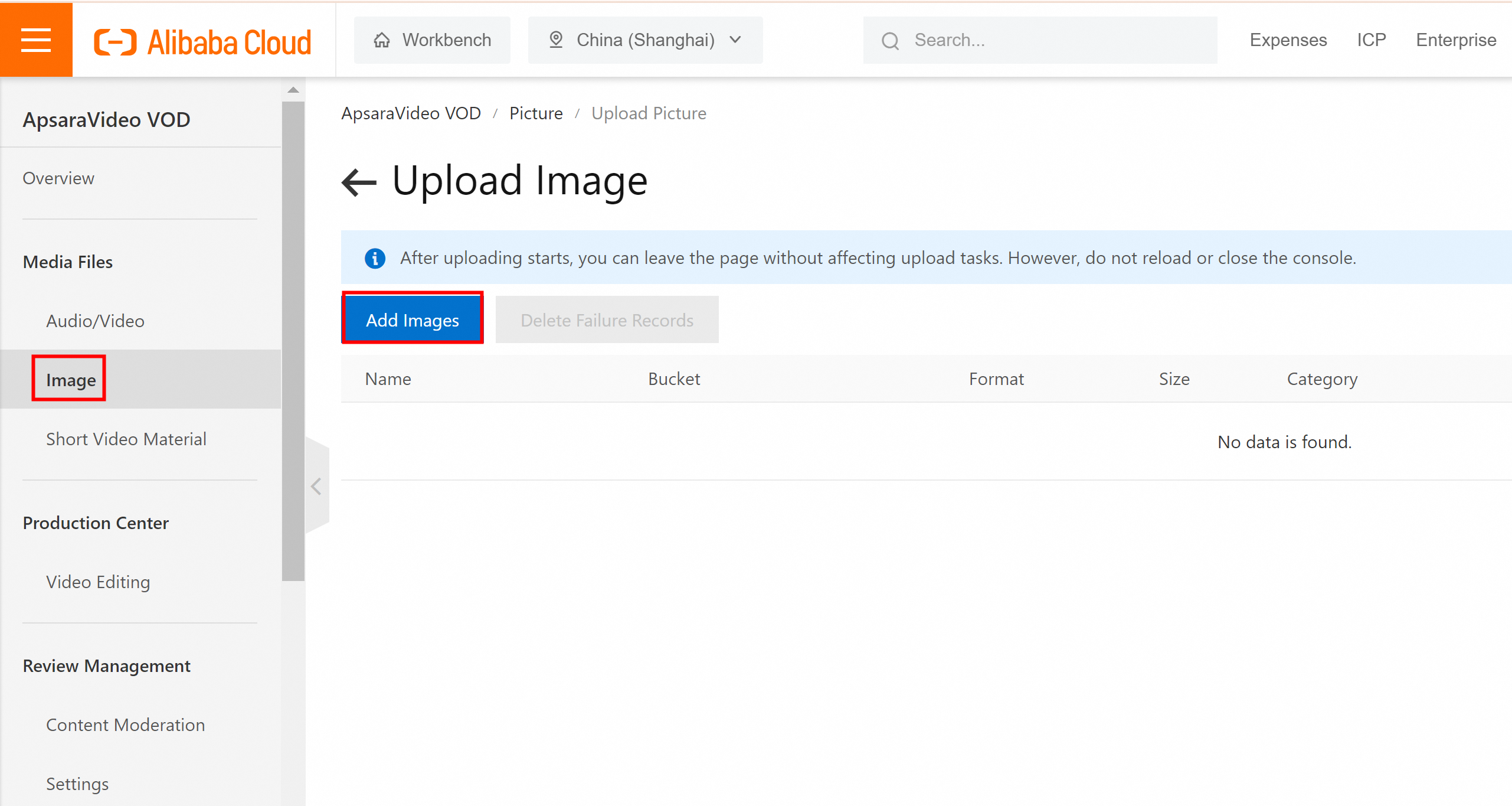The image size is (1512, 806).
Task: Click the blue info icon in notice
Action: [375, 258]
